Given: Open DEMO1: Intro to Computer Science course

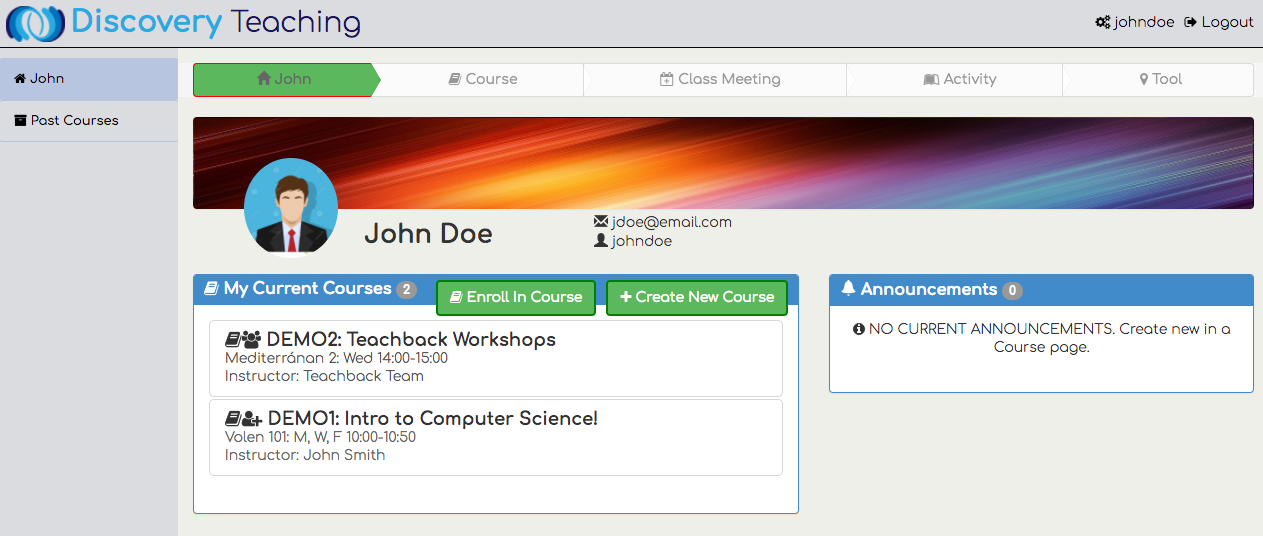Looking at the screenshot, I should coord(431,419).
